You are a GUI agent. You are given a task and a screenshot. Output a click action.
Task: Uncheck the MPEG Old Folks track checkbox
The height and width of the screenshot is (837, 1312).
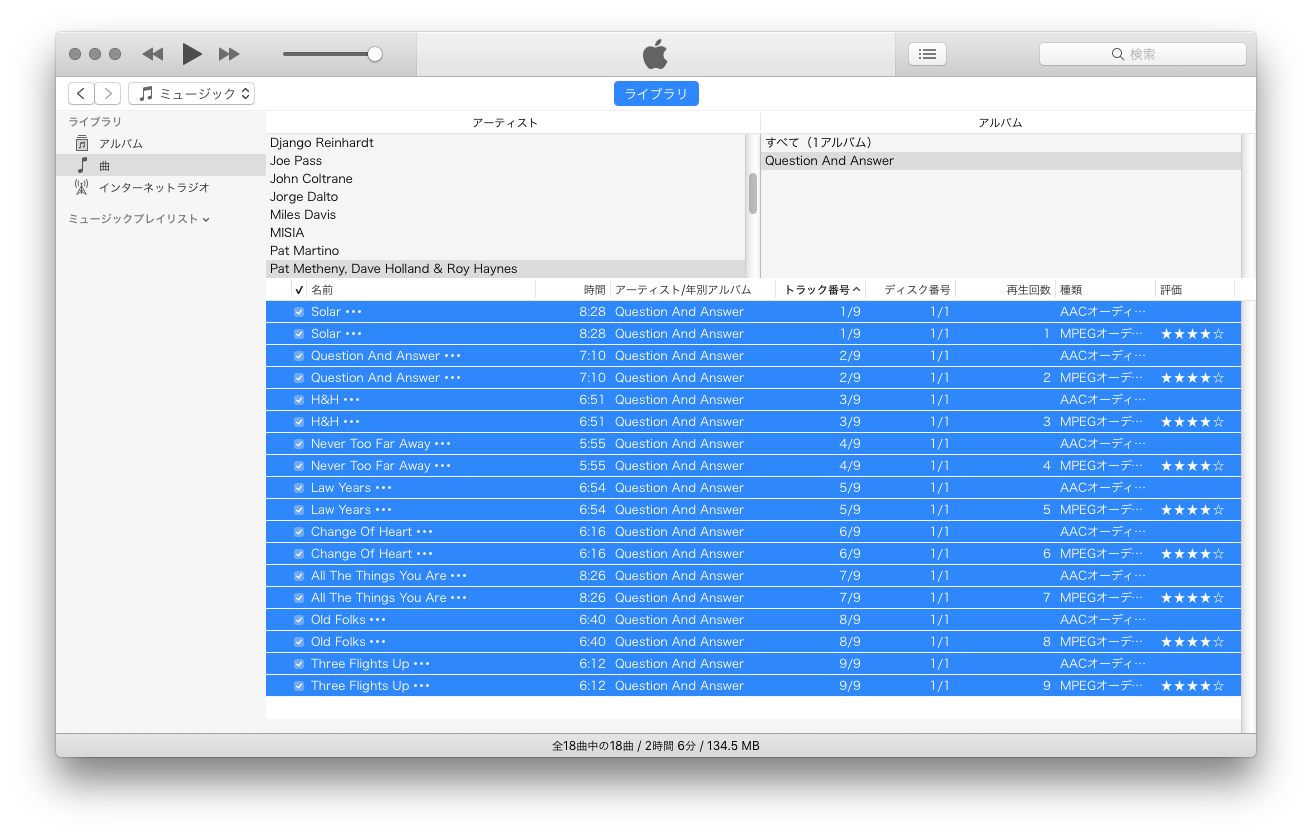pos(299,642)
